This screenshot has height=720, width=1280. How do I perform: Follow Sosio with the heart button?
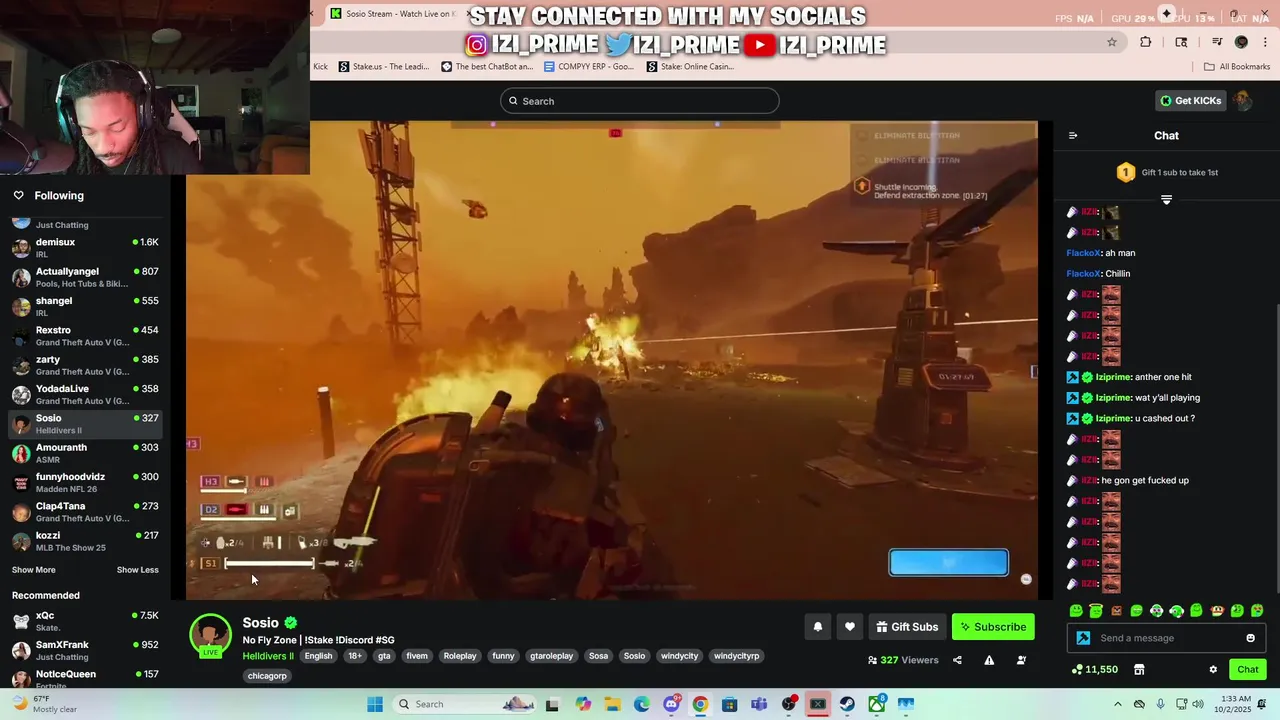849,627
